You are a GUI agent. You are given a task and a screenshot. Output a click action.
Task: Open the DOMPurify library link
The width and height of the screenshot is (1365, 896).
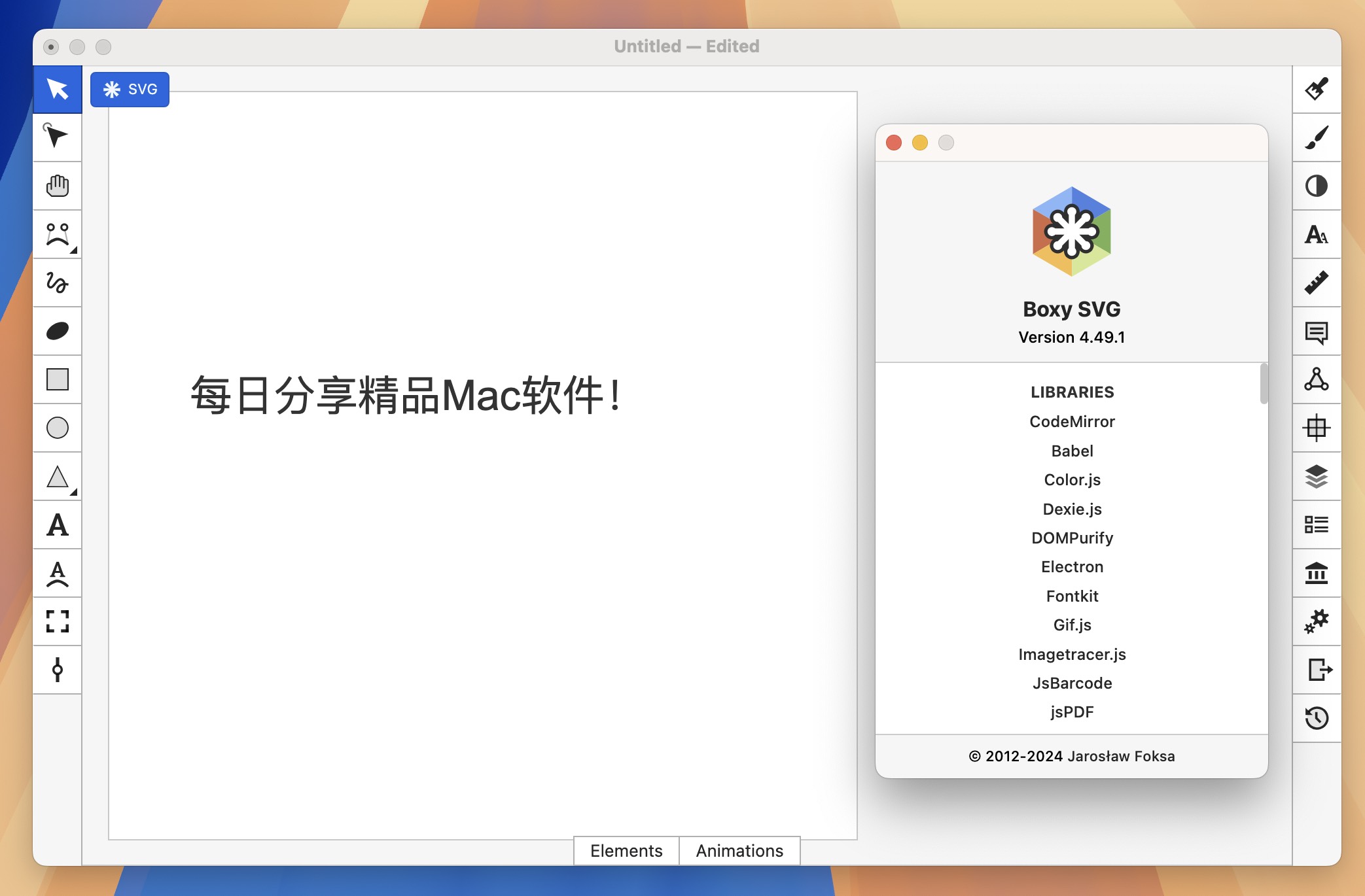click(1072, 538)
